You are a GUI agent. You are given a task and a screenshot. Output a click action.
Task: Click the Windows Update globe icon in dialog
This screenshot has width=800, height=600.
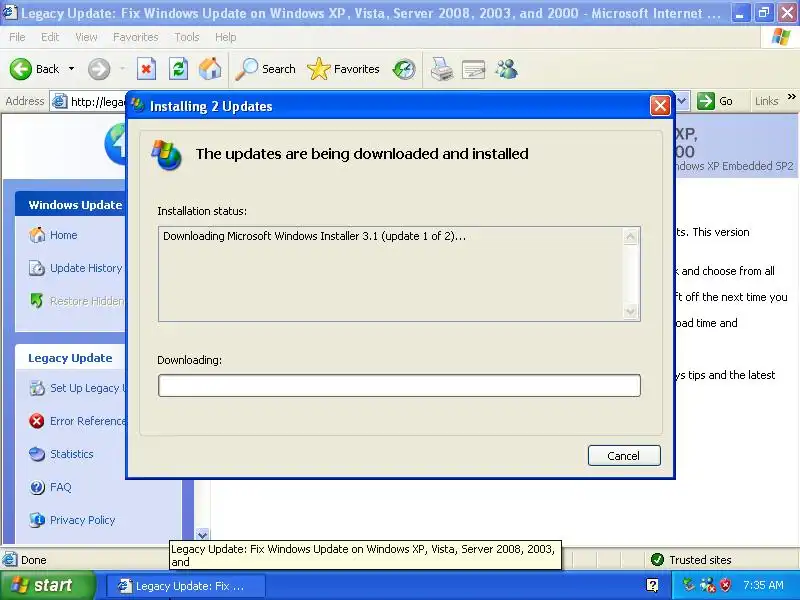166,155
